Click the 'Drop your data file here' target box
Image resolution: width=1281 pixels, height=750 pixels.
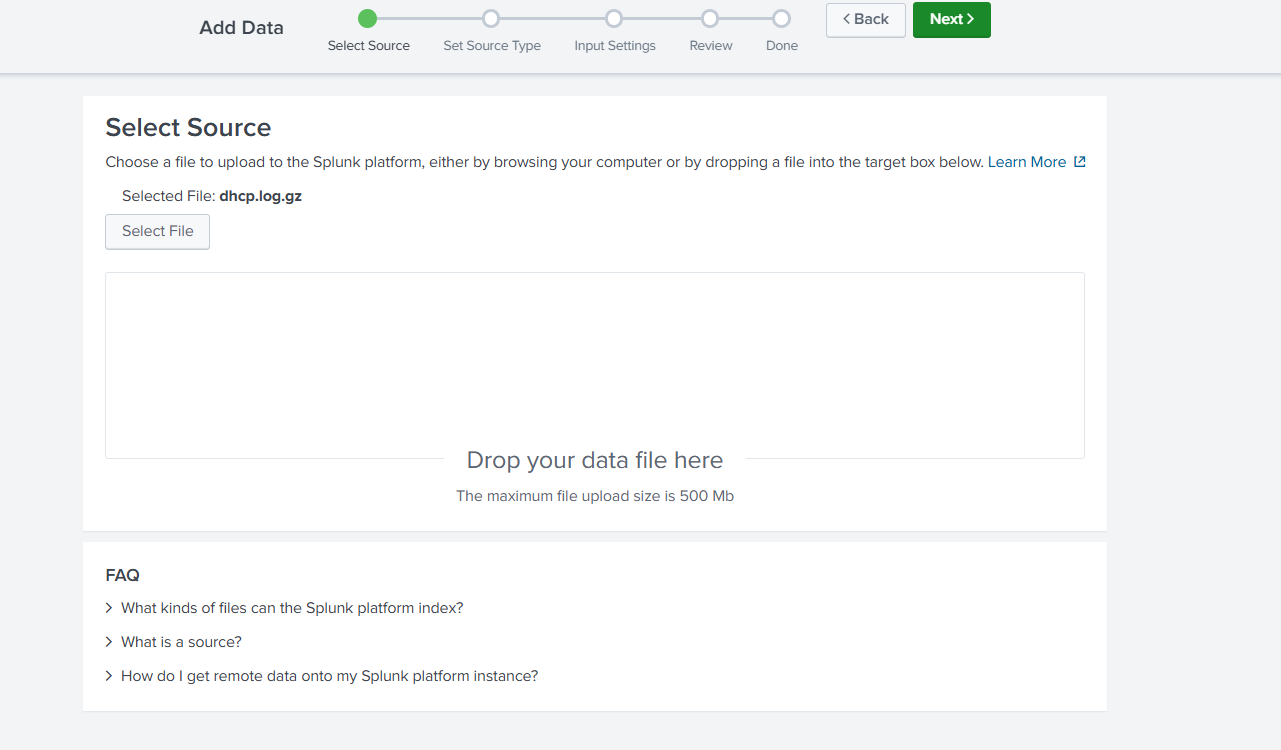point(595,366)
